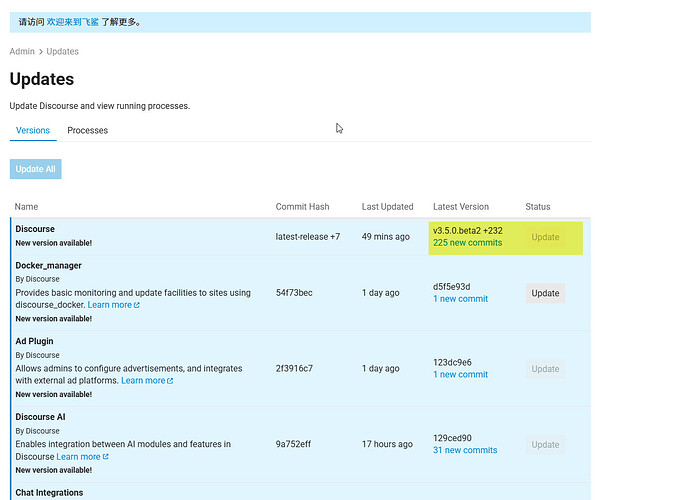Screen dimensions: 683x500
Task: Open Docker_manager 1 new commit link
Action: tap(460, 299)
